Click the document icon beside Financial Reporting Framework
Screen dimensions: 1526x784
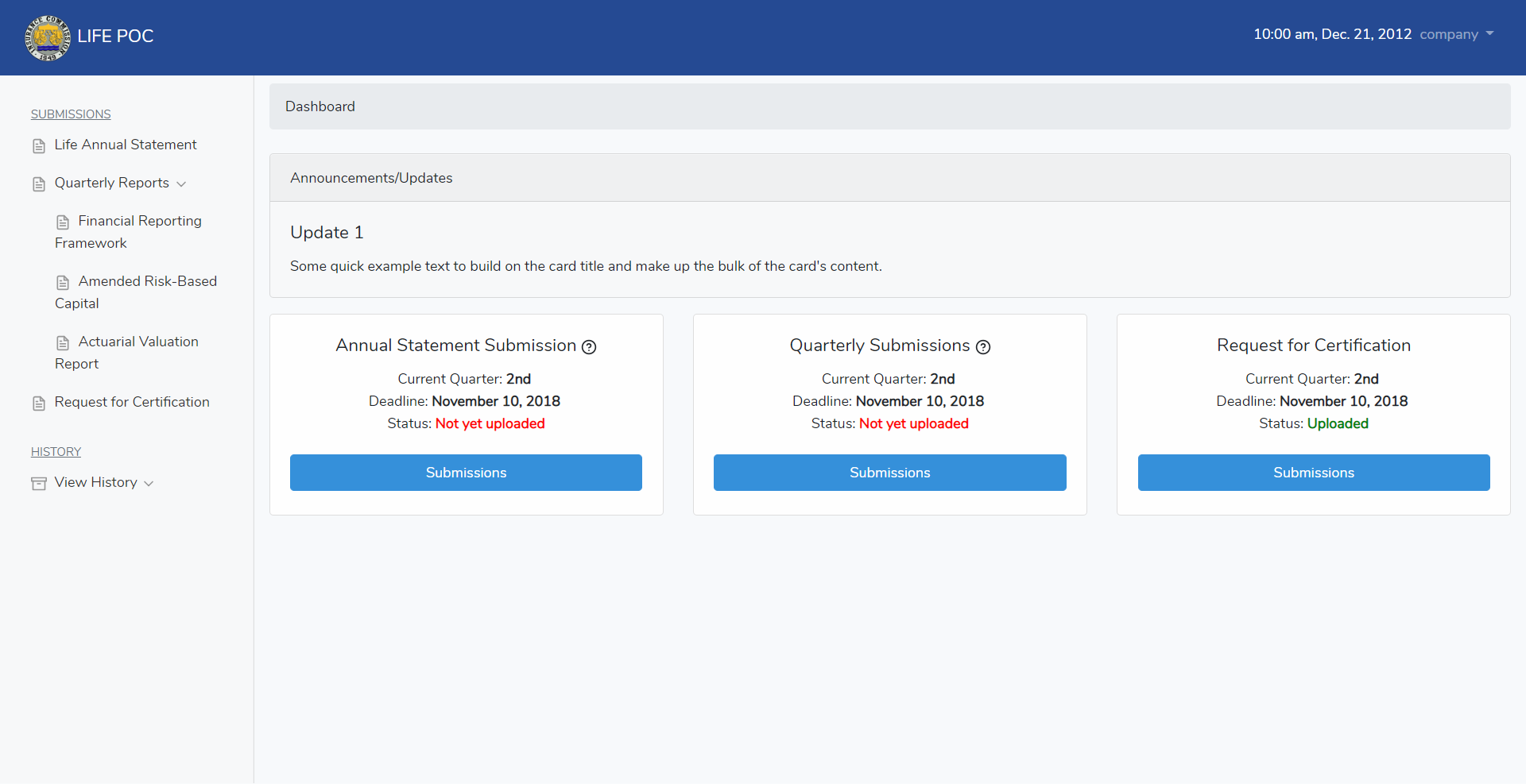[x=63, y=222]
